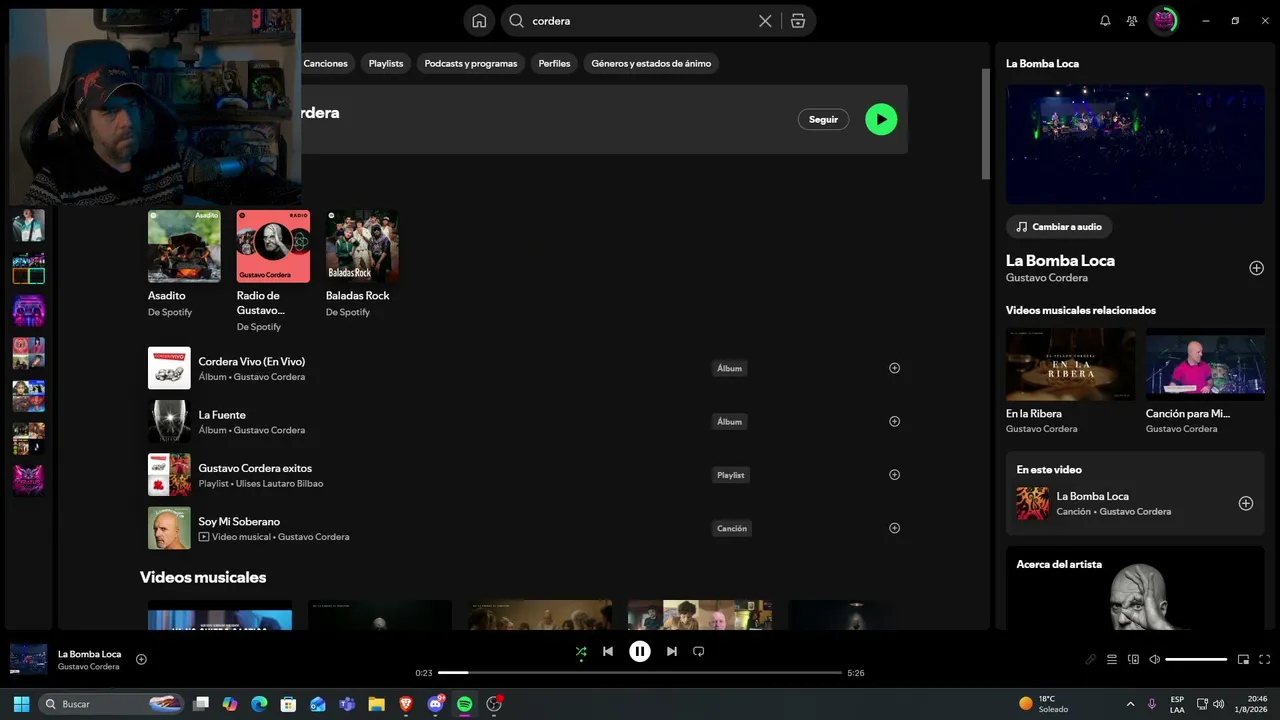Open the En la Ribera related video

click(1070, 364)
